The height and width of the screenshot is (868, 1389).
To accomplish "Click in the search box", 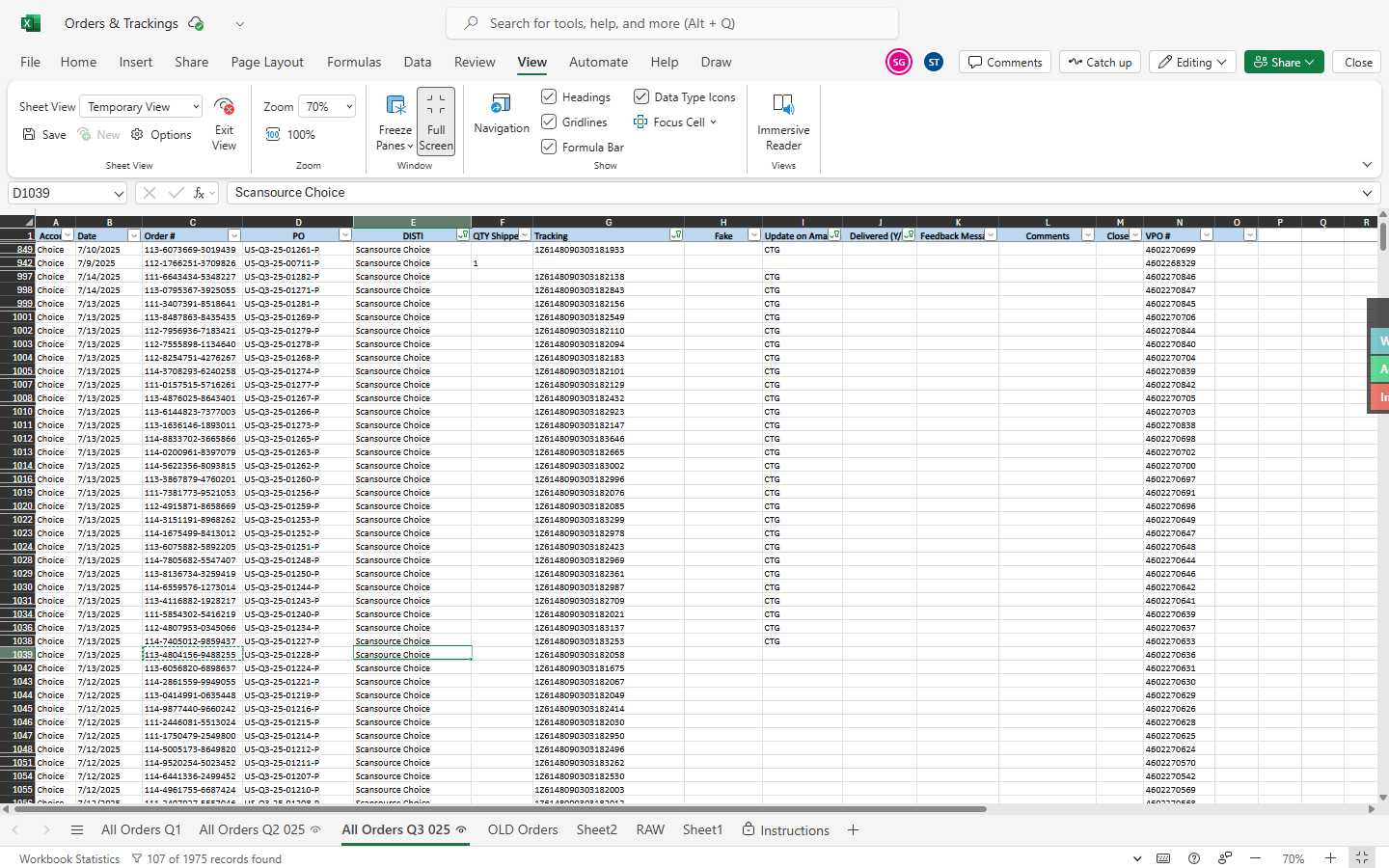I will point(672,23).
